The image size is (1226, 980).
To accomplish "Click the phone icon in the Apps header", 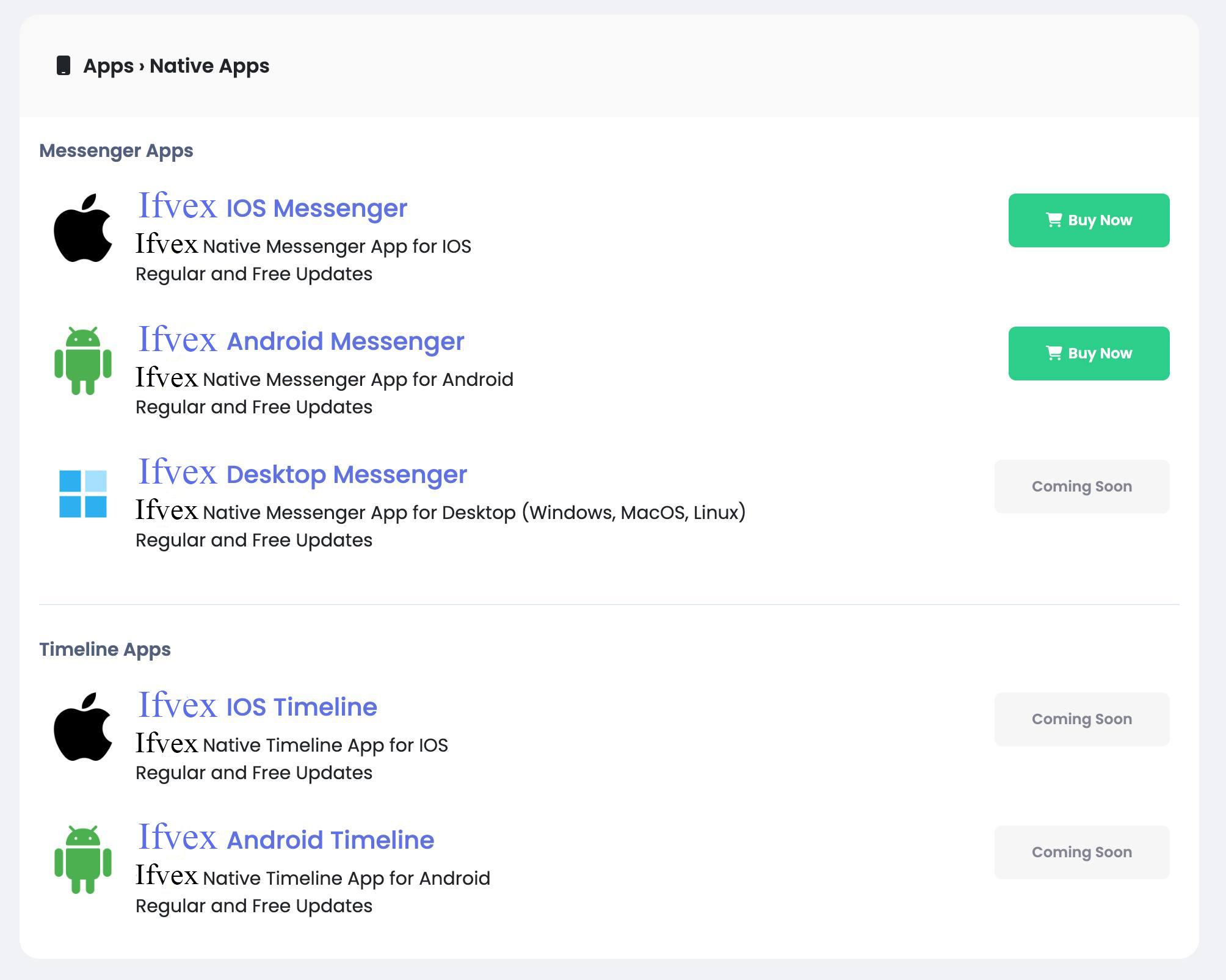I will 63,65.
